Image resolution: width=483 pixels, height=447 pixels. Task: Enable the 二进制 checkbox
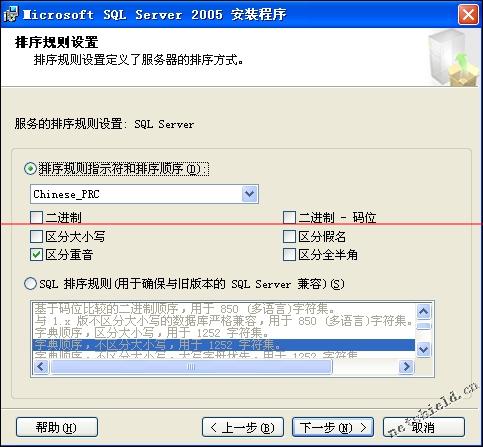[x=36, y=217]
